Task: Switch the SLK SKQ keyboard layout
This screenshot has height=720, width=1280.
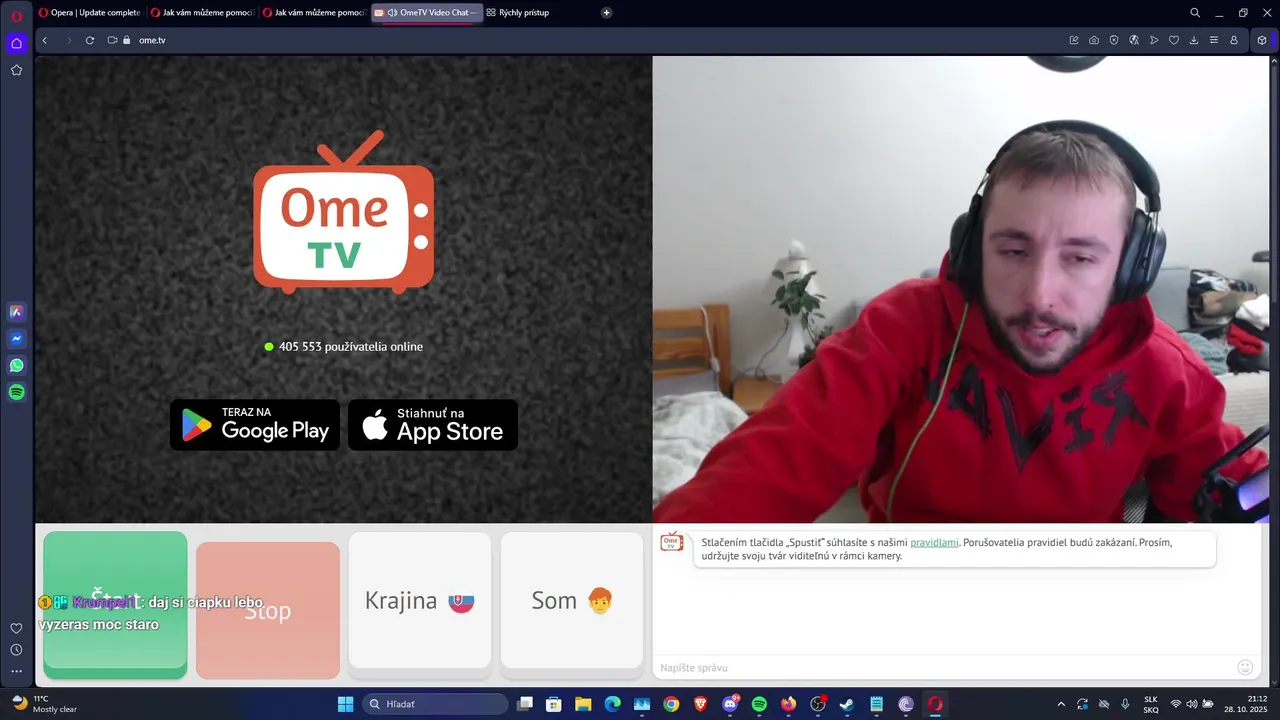Action: (x=1151, y=704)
